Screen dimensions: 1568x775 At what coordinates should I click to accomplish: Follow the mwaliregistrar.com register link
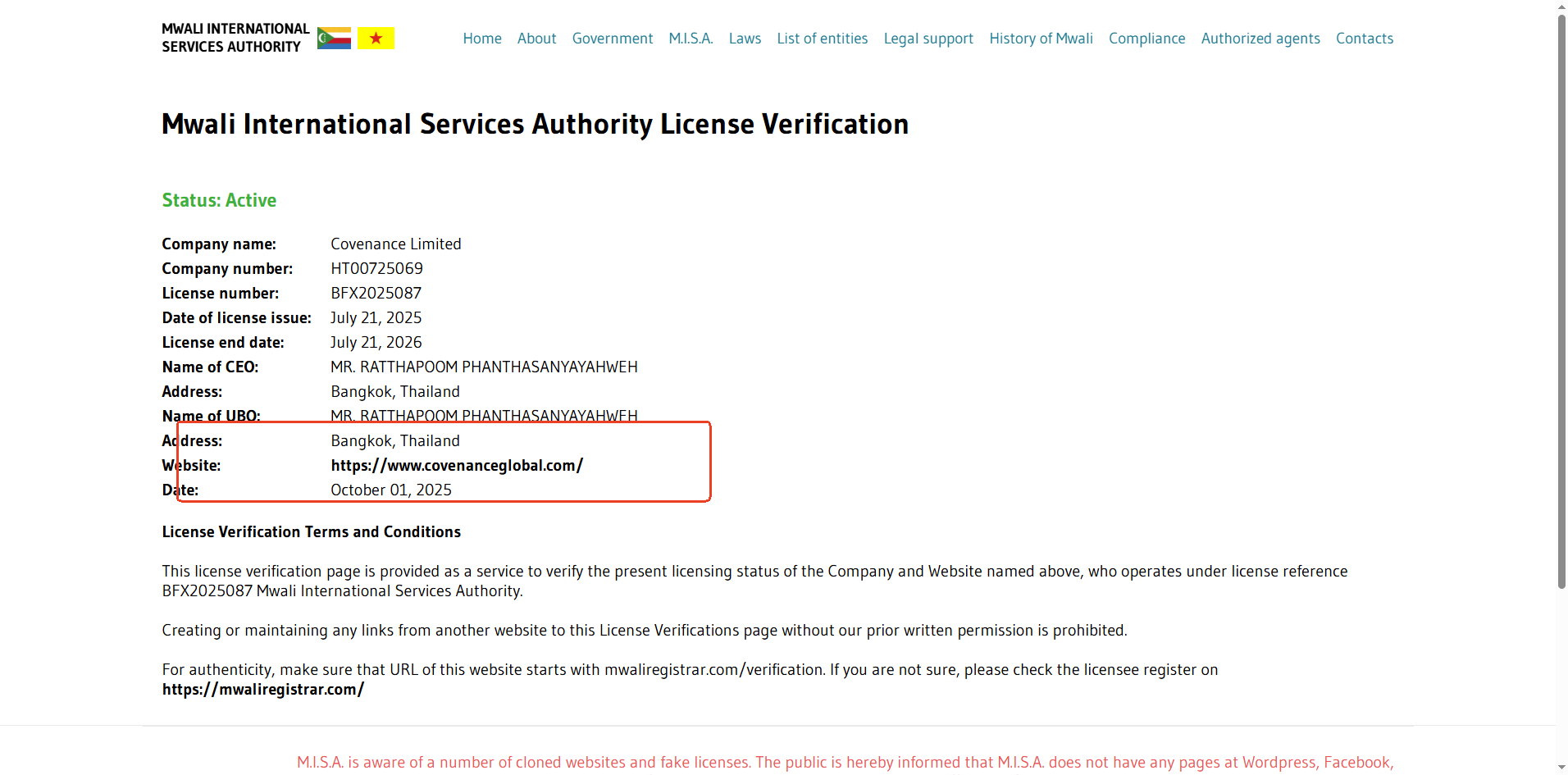pos(263,690)
